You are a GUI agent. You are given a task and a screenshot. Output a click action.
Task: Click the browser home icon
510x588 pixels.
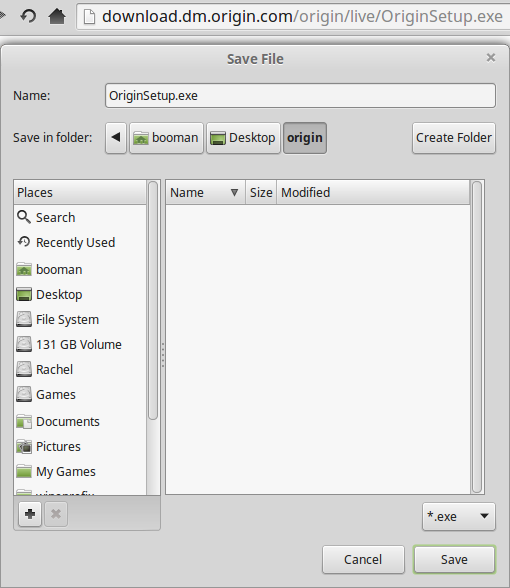click(x=57, y=16)
